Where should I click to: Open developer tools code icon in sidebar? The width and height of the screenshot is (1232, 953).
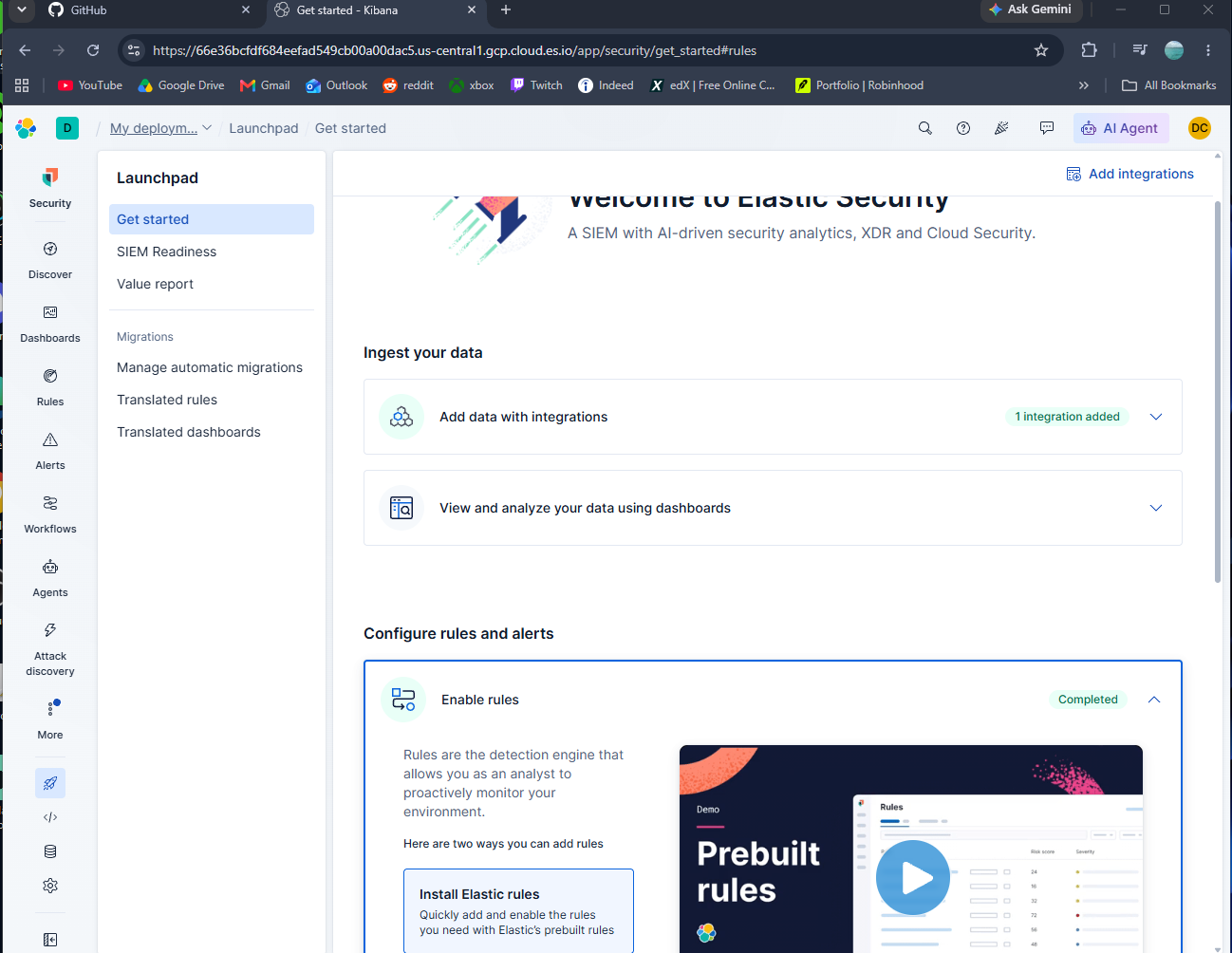(x=50, y=817)
